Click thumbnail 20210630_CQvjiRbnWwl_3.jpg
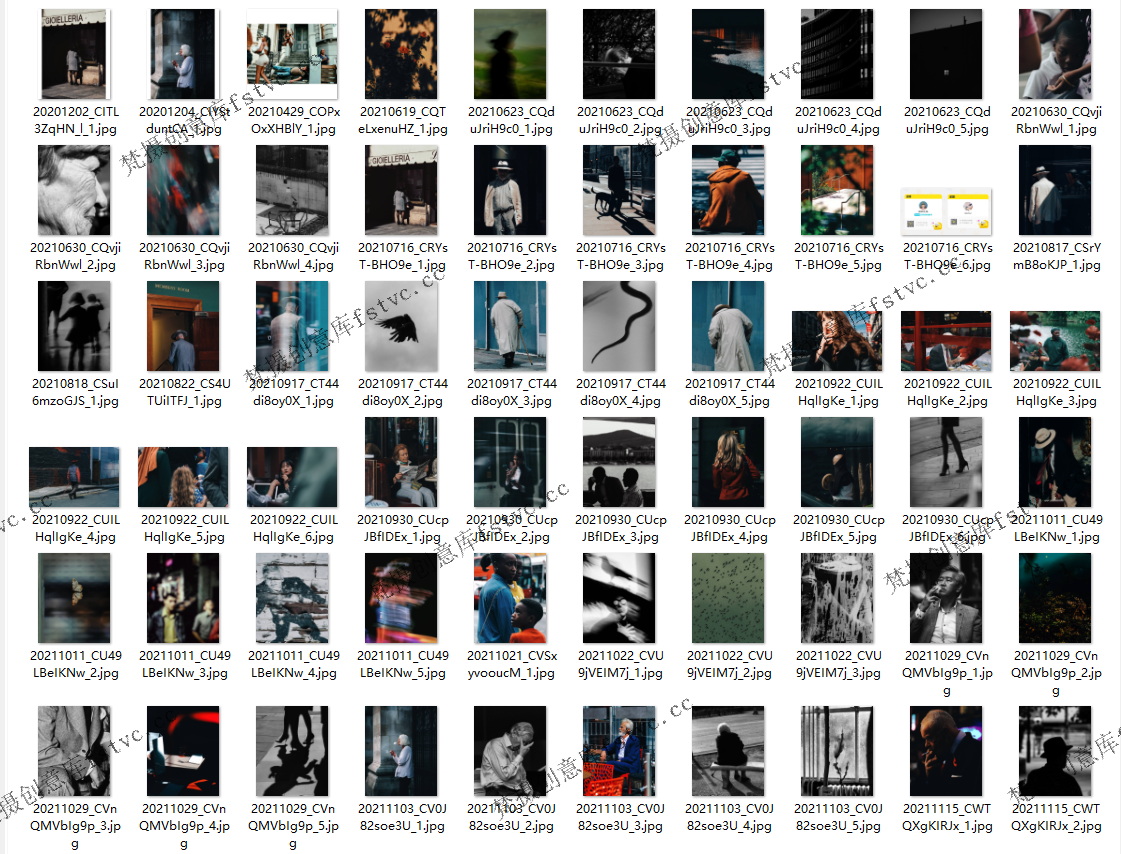1121x854 pixels. pos(183,190)
